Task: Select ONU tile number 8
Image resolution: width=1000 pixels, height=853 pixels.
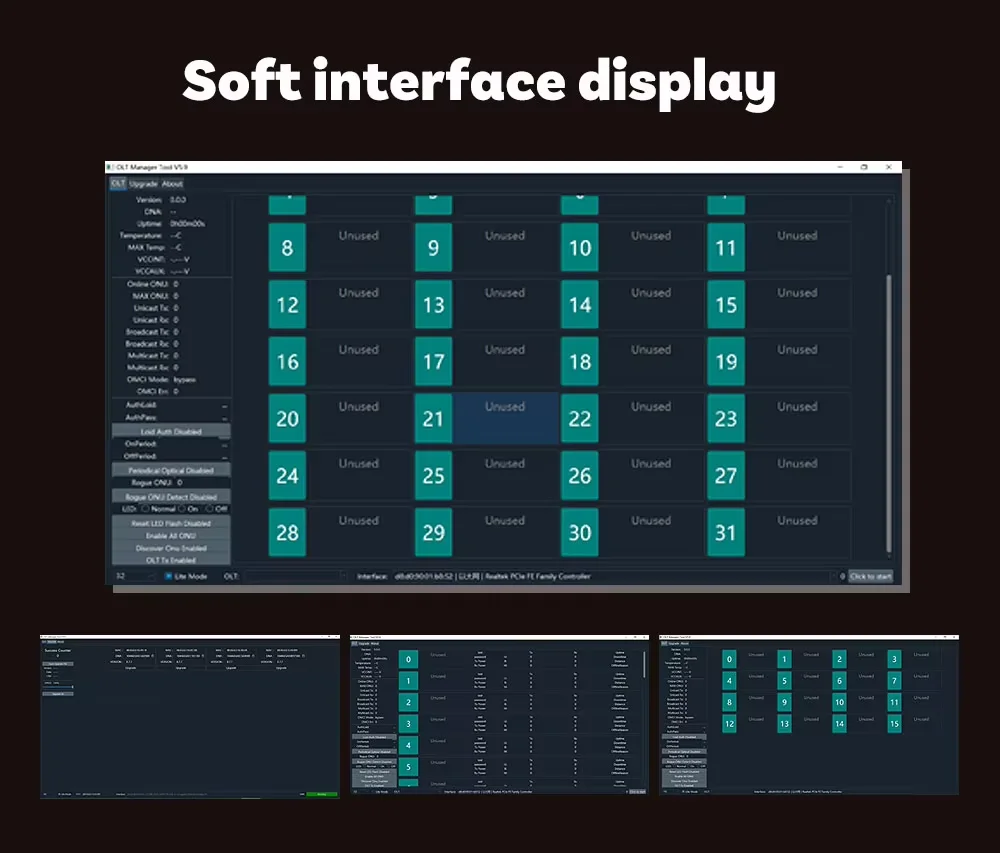Action: (x=287, y=247)
